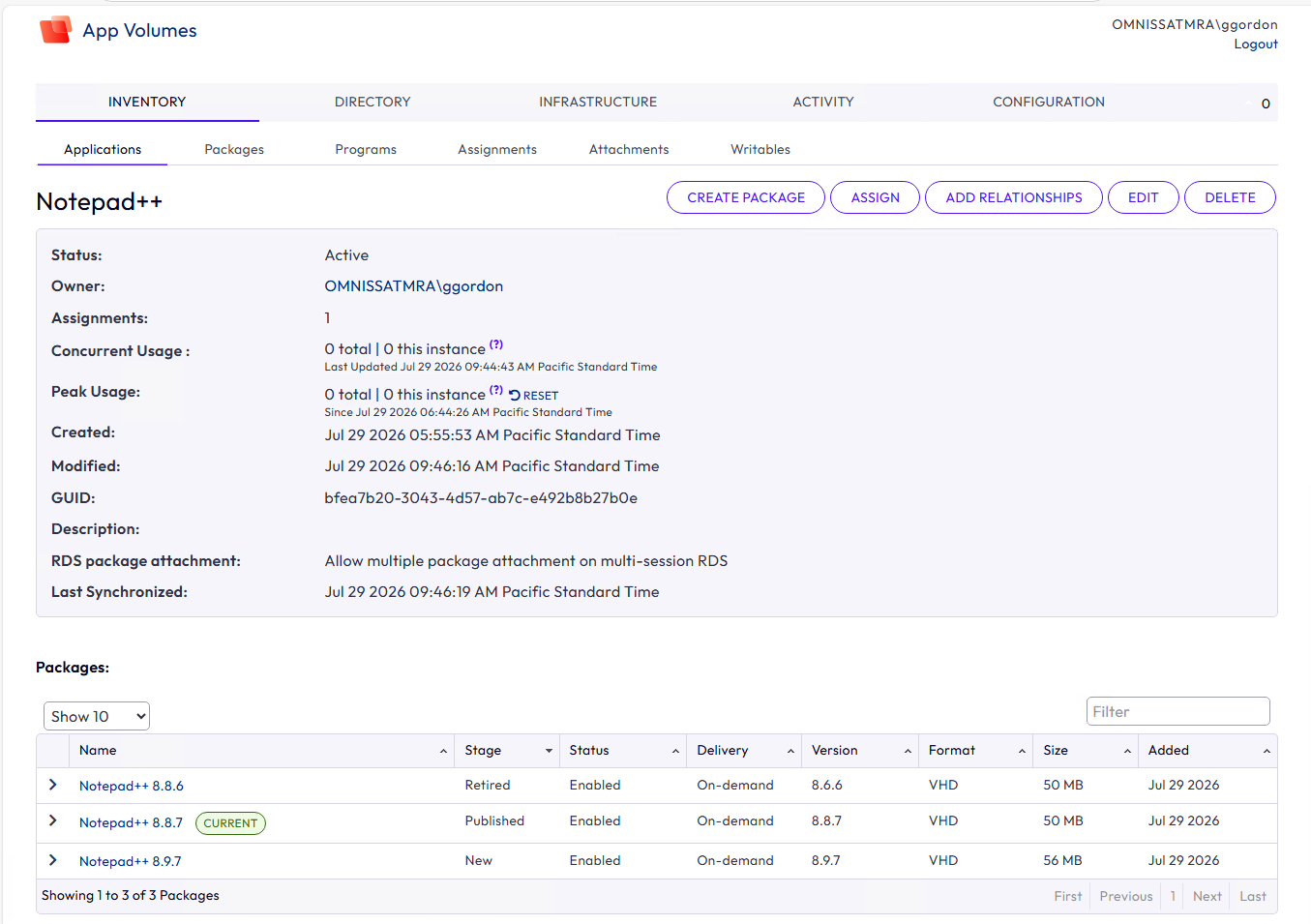This screenshot has height=924, width=1311.
Task: Click the Concurrent Usage help (?) icon
Action: click(x=496, y=344)
